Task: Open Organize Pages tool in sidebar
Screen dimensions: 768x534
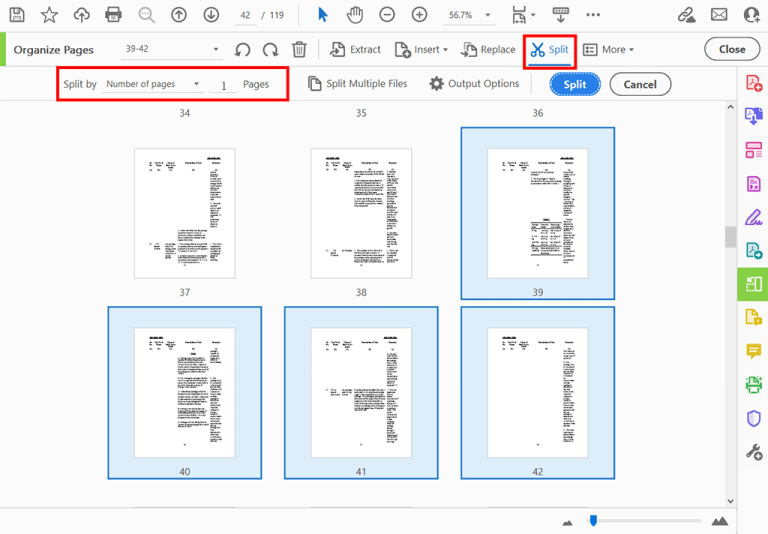Action: click(753, 284)
